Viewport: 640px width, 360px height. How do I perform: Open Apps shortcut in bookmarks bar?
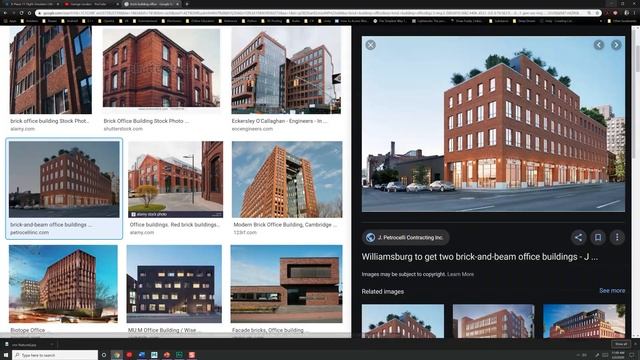point(10,21)
